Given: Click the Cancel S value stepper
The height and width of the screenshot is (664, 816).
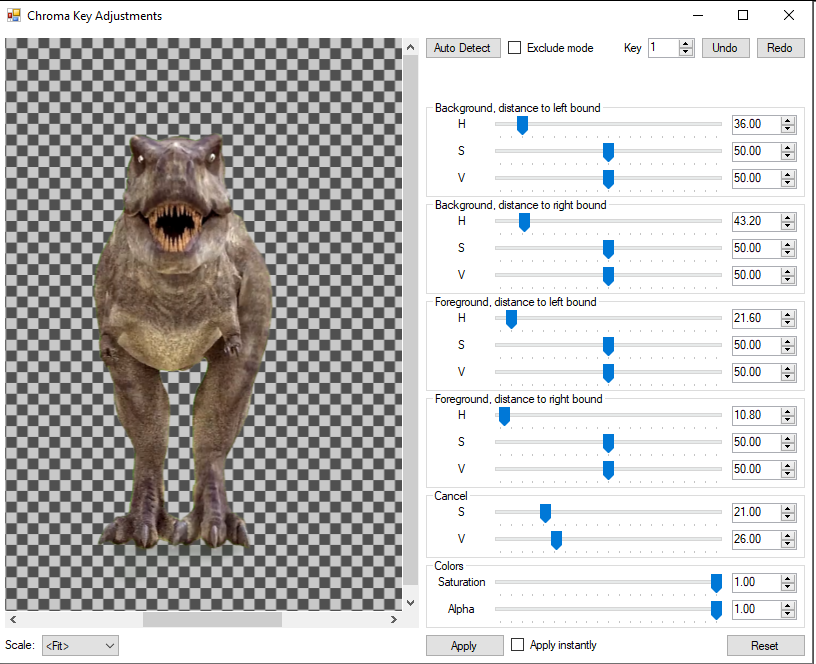Looking at the screenshot, I should (788, 512).
